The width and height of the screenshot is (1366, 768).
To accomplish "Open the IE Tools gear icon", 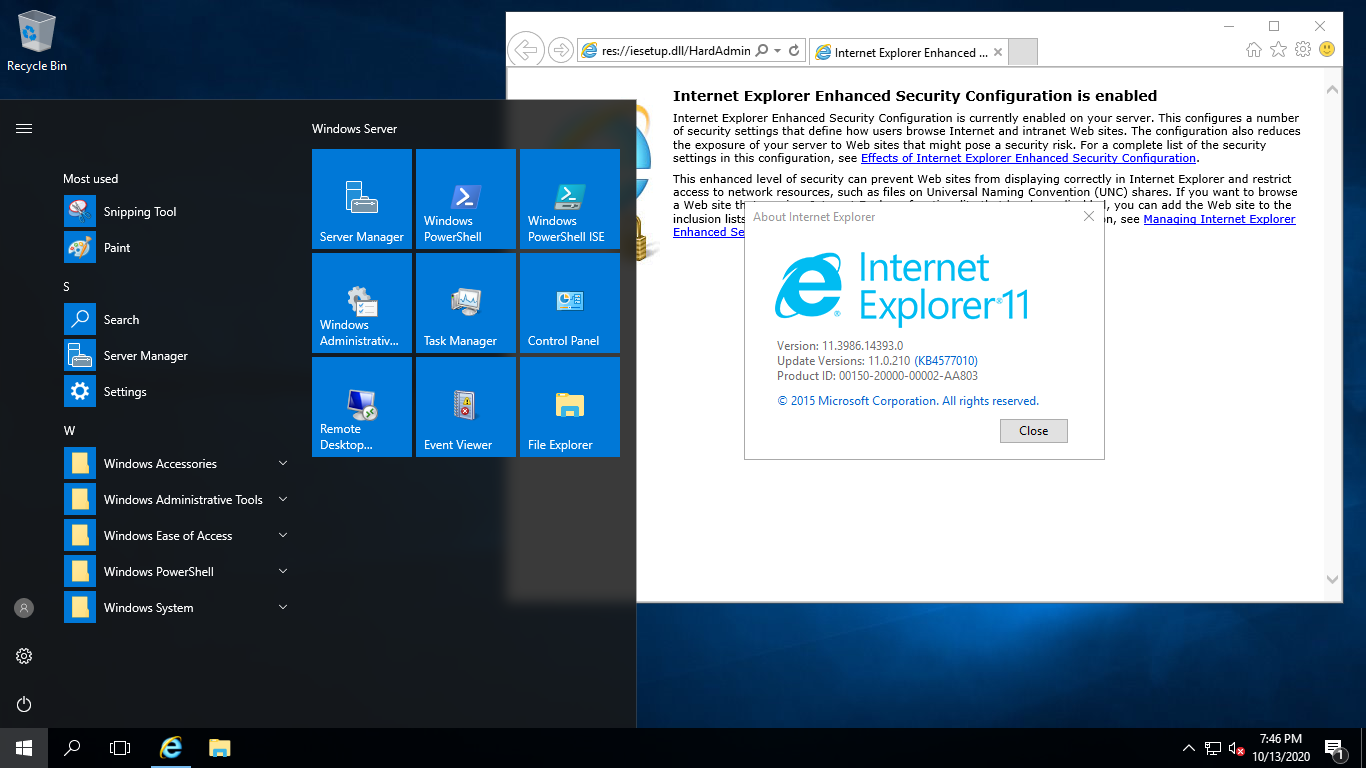I will pos(1302,49).
